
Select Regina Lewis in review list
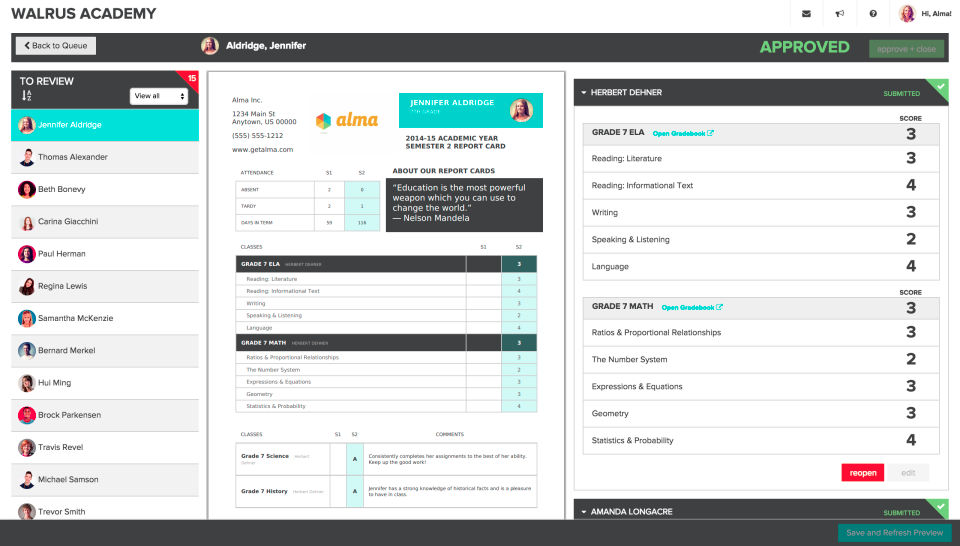pos(105,286)
